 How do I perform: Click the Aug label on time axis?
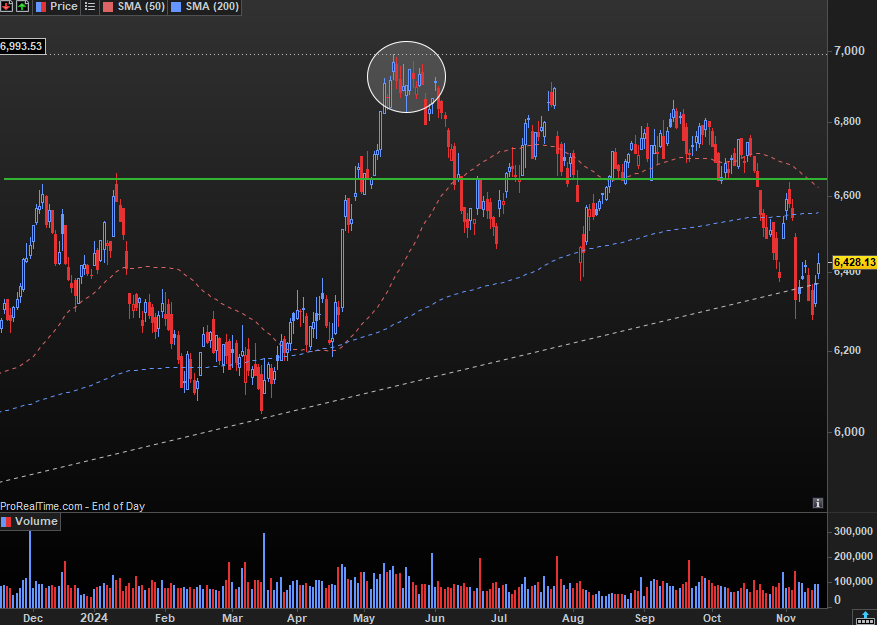573,618
